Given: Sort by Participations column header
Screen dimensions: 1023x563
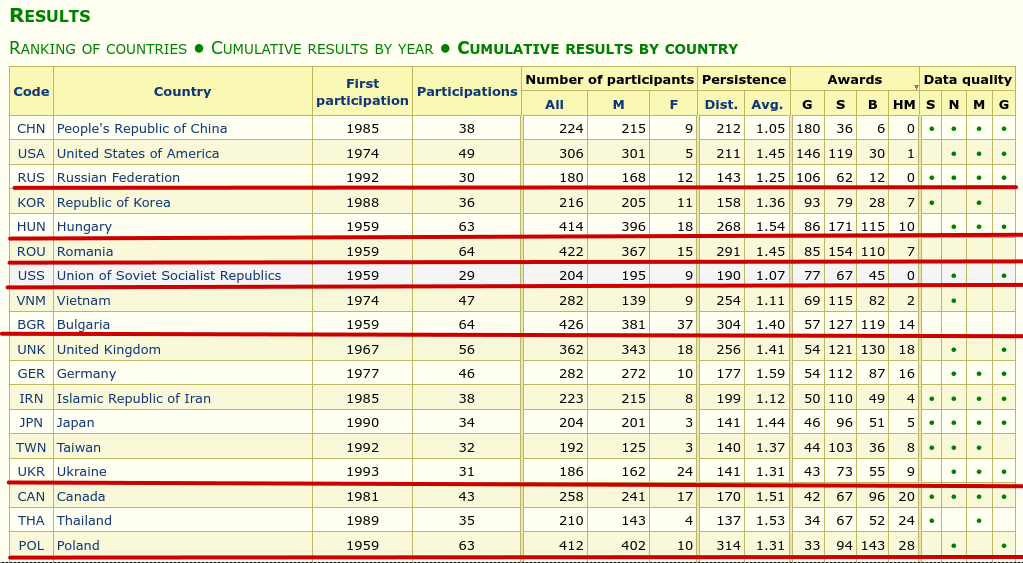Looking at the screenshot, I should [x=467, y=92].
